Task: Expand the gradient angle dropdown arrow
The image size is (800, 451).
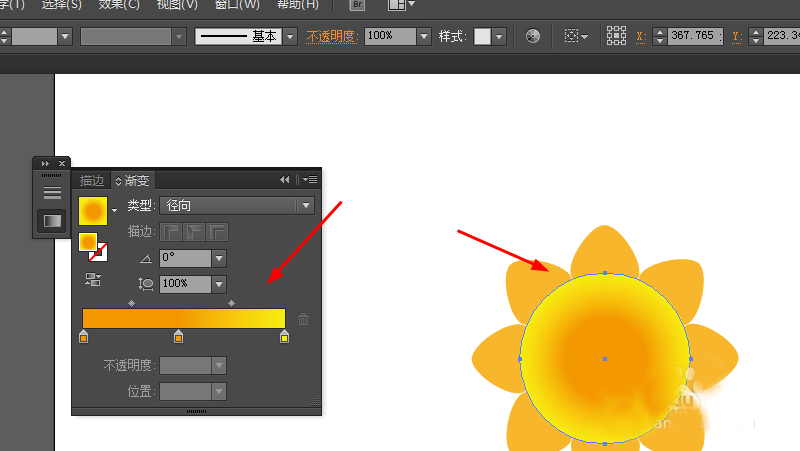Action: pyautogui.click(x=219, y=258)
